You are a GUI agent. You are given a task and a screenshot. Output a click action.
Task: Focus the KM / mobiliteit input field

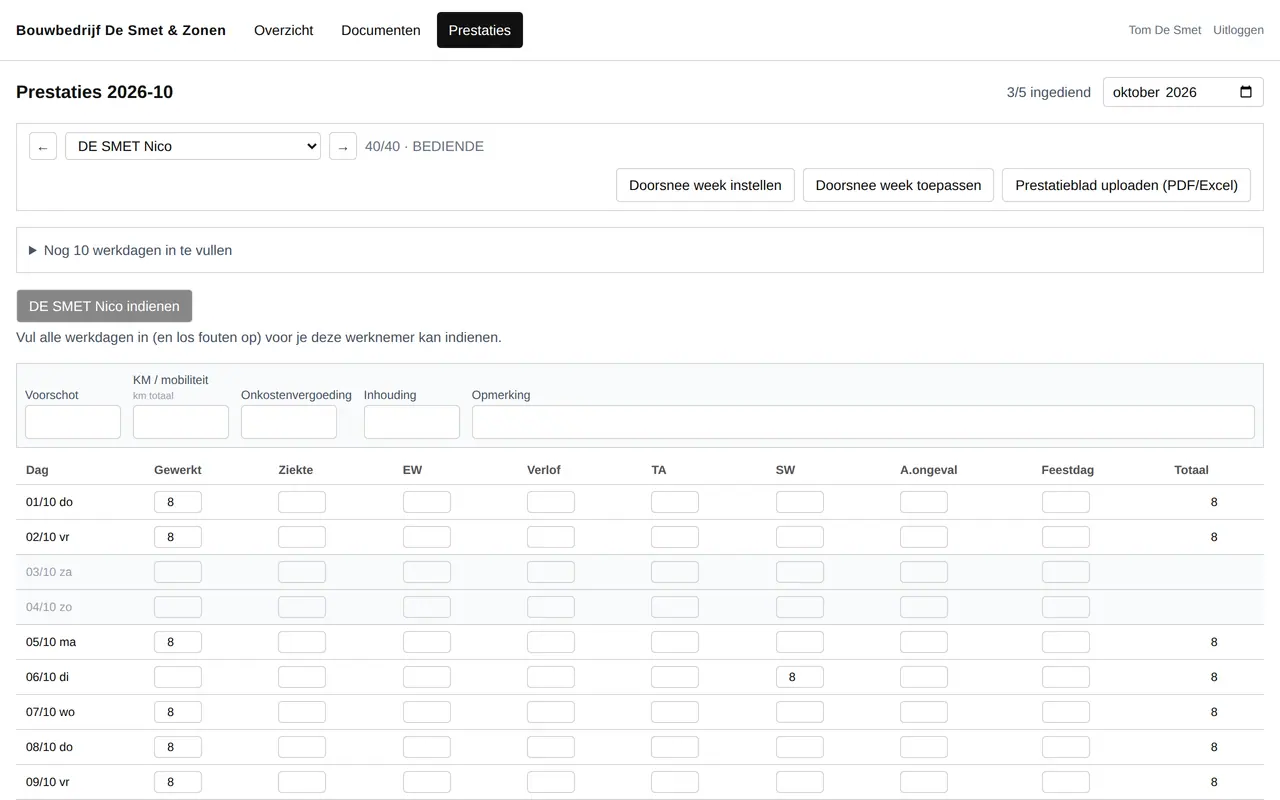[181, 422]
